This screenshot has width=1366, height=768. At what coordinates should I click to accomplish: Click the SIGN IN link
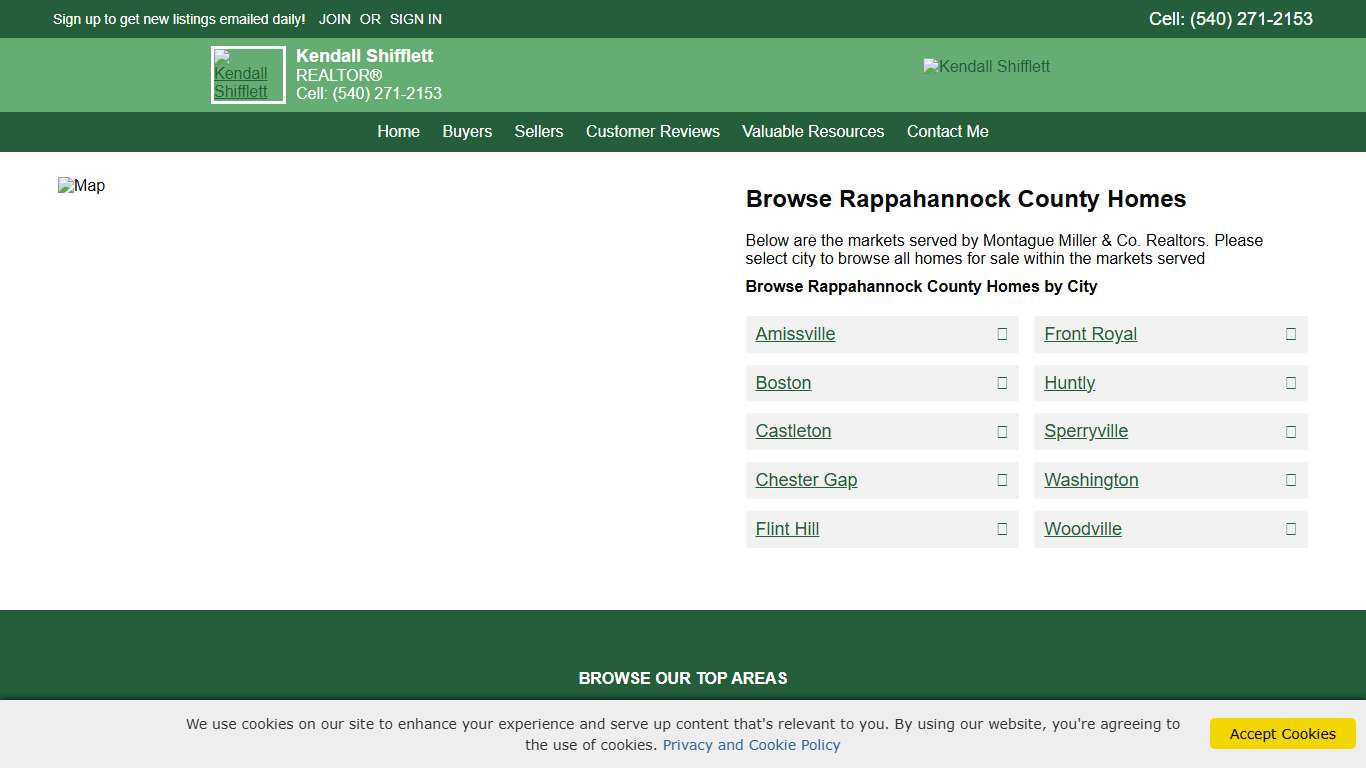click(x=415, y=19)
